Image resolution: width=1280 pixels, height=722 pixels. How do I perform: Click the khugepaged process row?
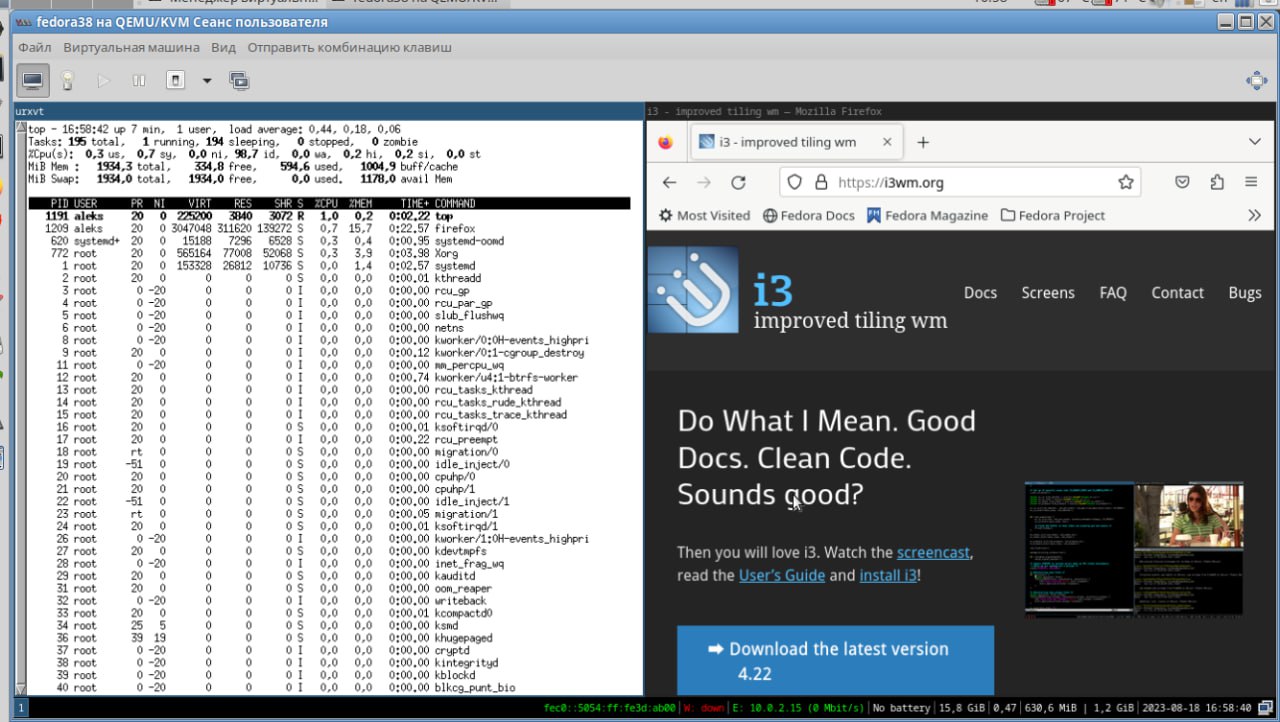point(329,638)
